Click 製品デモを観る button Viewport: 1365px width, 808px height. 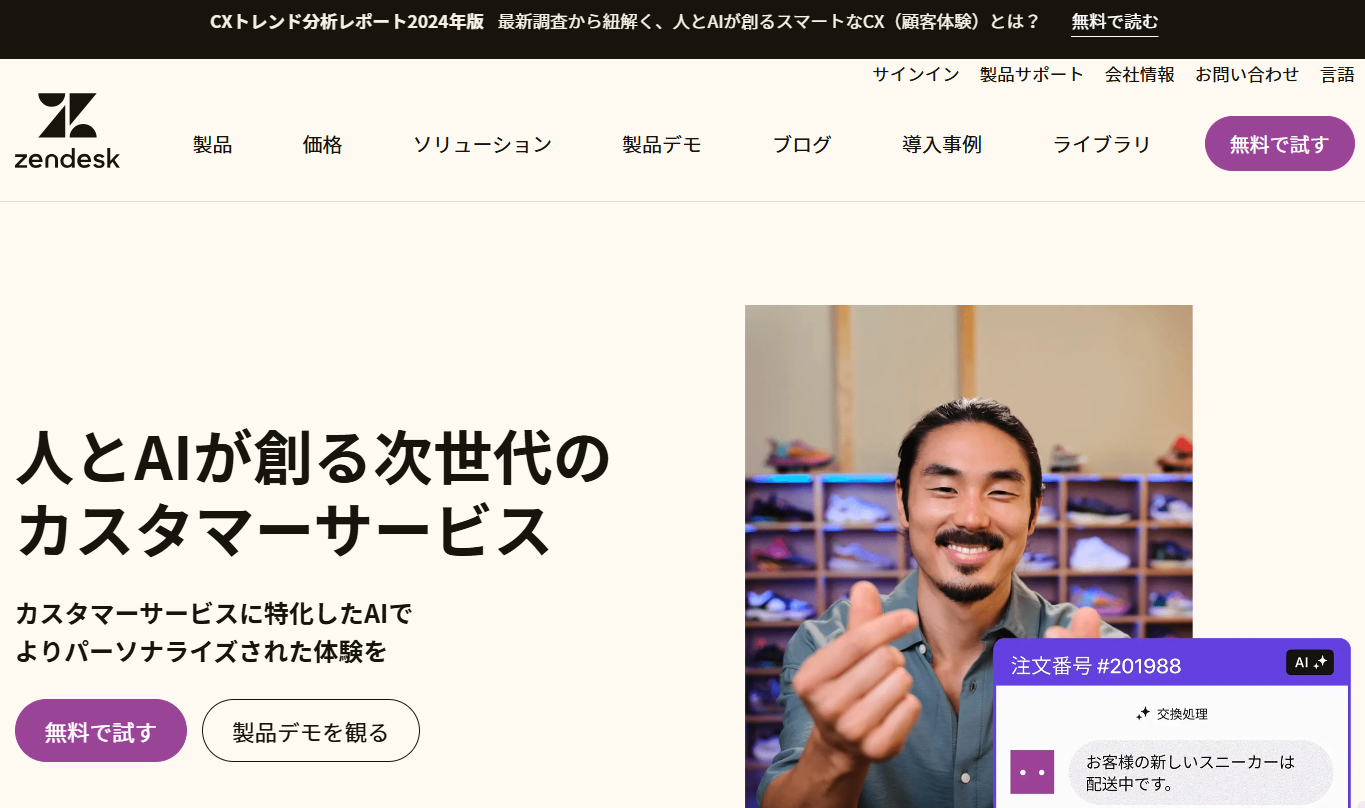coord(311,731)
